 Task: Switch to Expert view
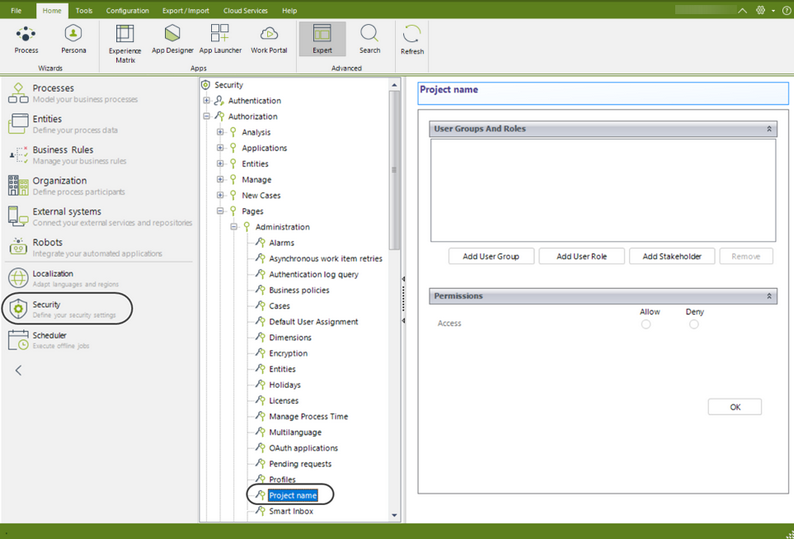coord(323,39)
